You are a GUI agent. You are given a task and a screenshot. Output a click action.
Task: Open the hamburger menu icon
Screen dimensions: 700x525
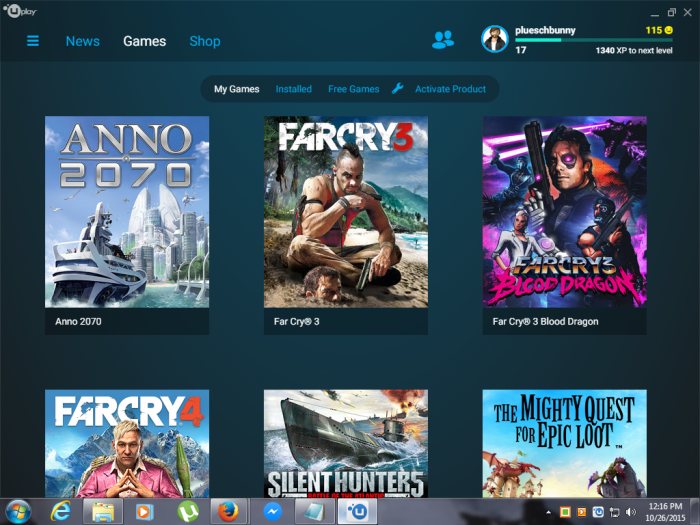click(33, 41)
